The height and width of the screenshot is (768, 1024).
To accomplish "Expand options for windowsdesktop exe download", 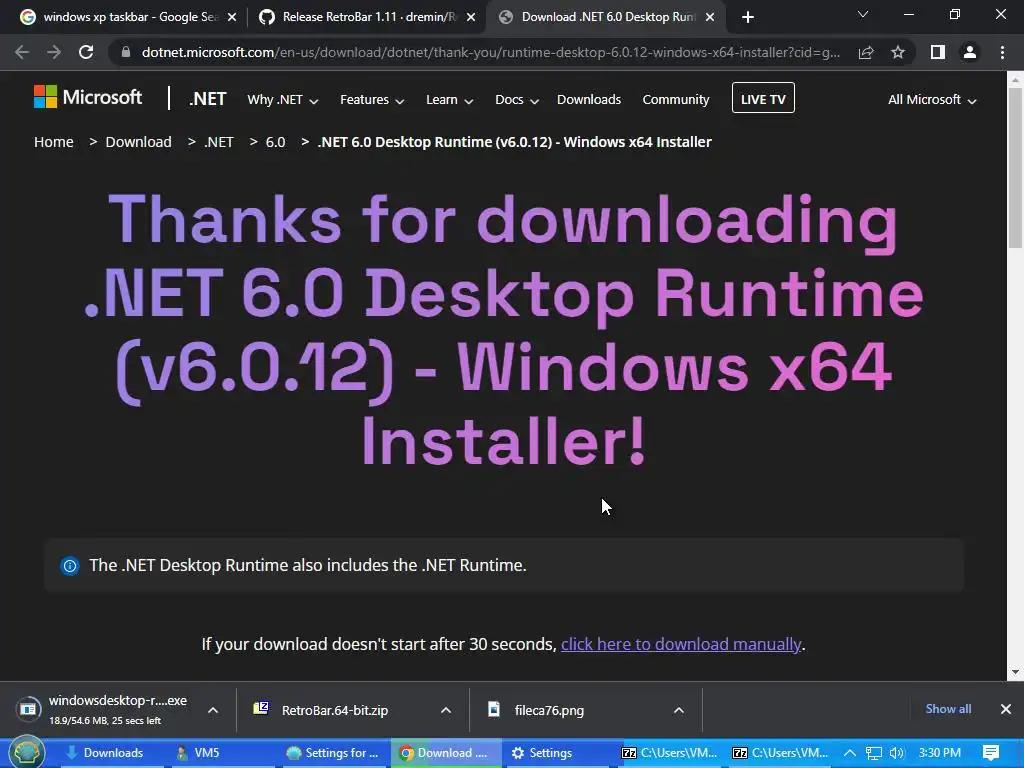I will (x=213, y=710).
